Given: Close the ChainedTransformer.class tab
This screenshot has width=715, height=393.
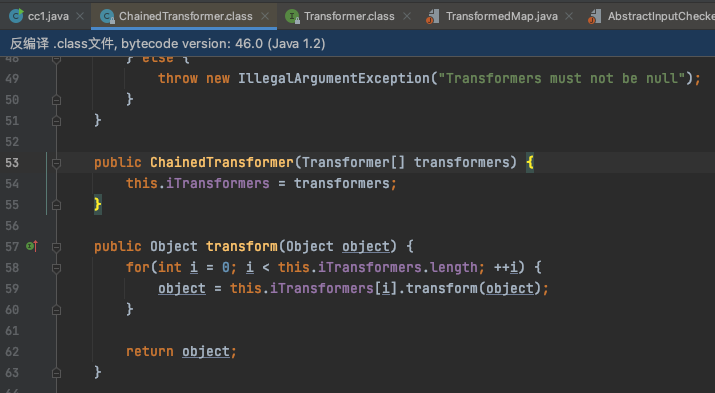Looking at the screenshot, I should pyautogui.click(x=265, y=16).
